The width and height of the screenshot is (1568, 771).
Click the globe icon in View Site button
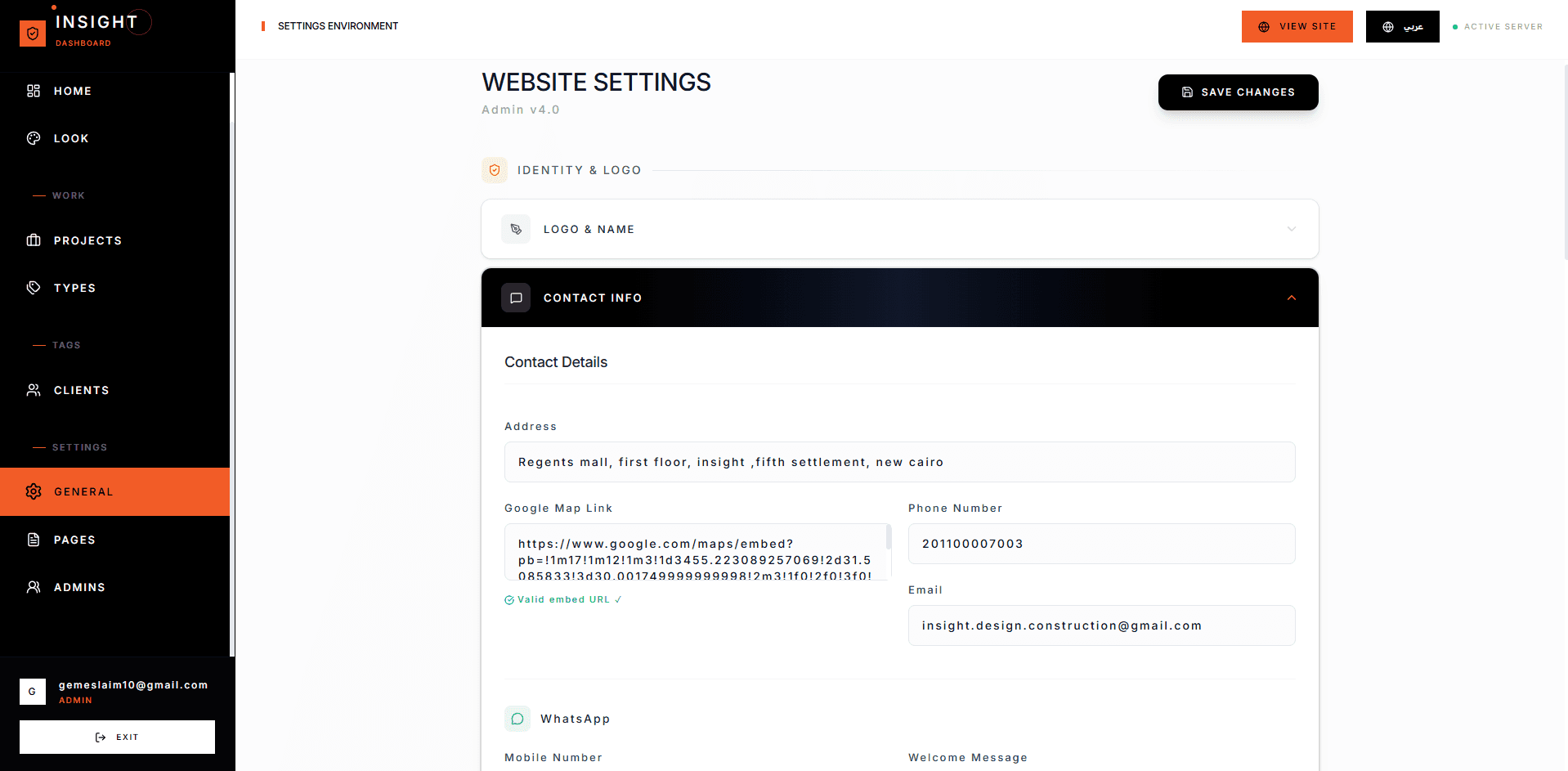coord(1264,27)
